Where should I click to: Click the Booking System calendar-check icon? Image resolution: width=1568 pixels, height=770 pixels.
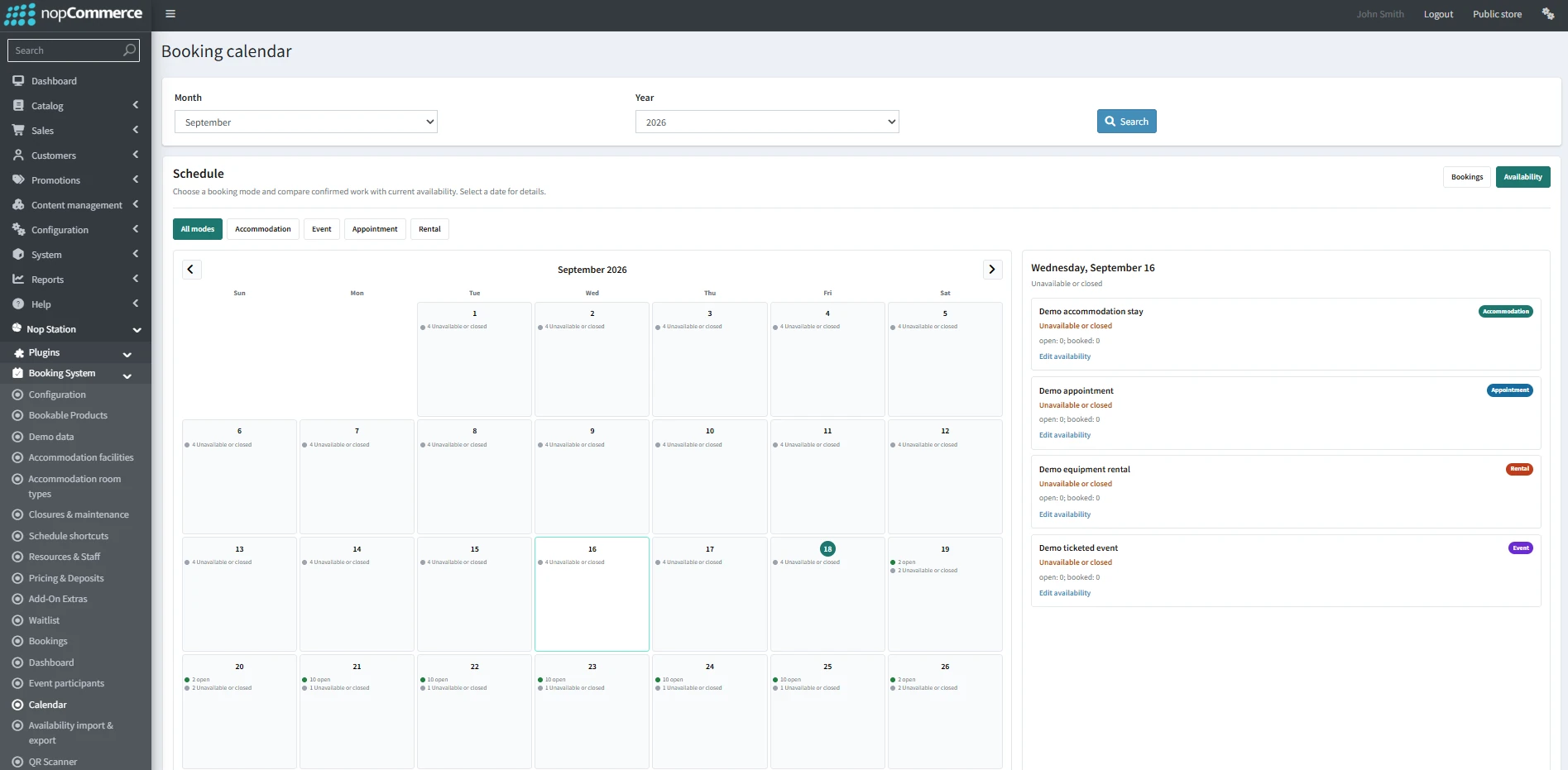pyautogui.click(x=17, y=373)
